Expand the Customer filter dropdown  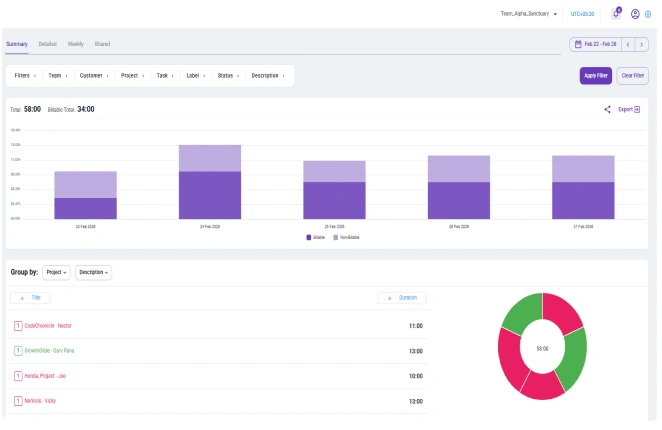tap(94, 76)
